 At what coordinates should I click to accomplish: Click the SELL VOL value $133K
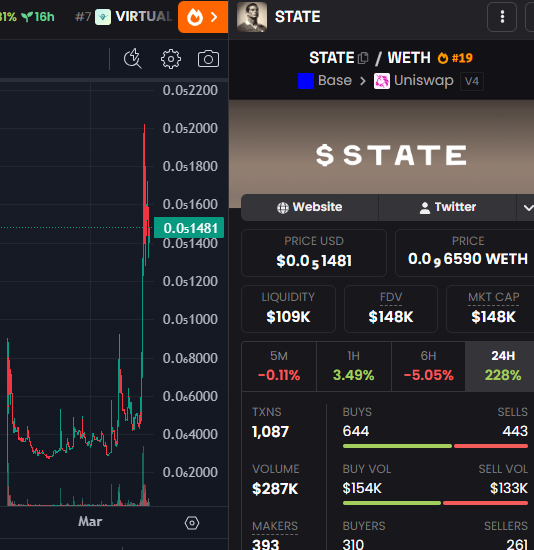tap(509, 488)
